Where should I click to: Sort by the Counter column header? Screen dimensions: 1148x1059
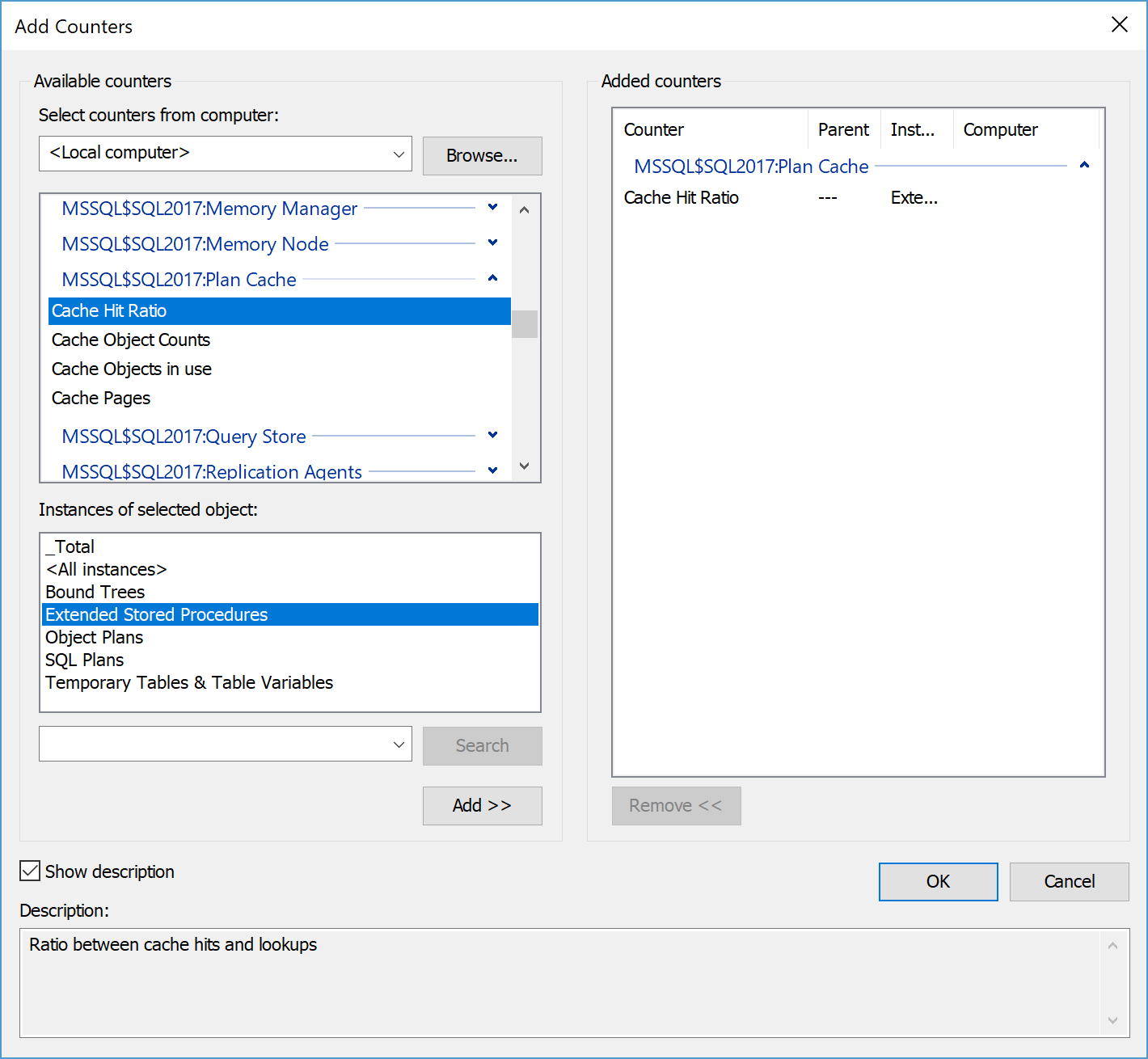click(x=711, y=129)
